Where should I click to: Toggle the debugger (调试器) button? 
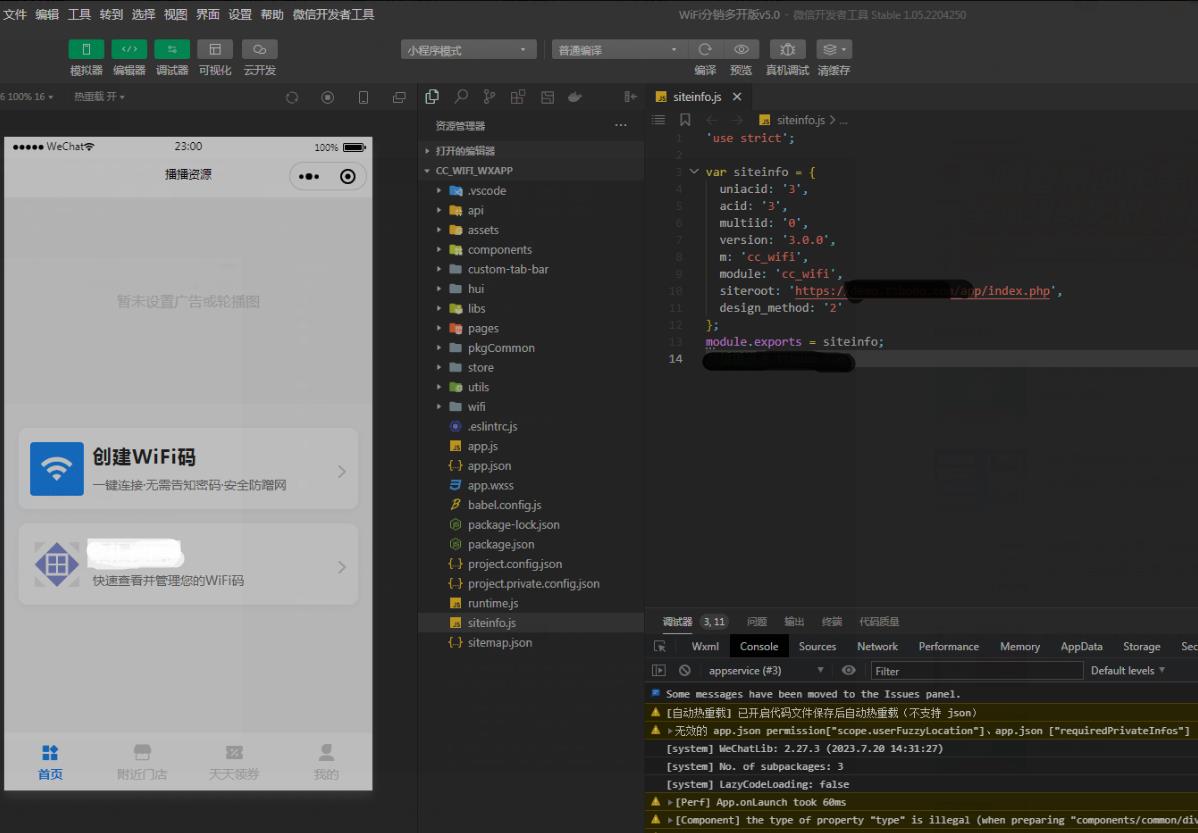coord(172,49)
